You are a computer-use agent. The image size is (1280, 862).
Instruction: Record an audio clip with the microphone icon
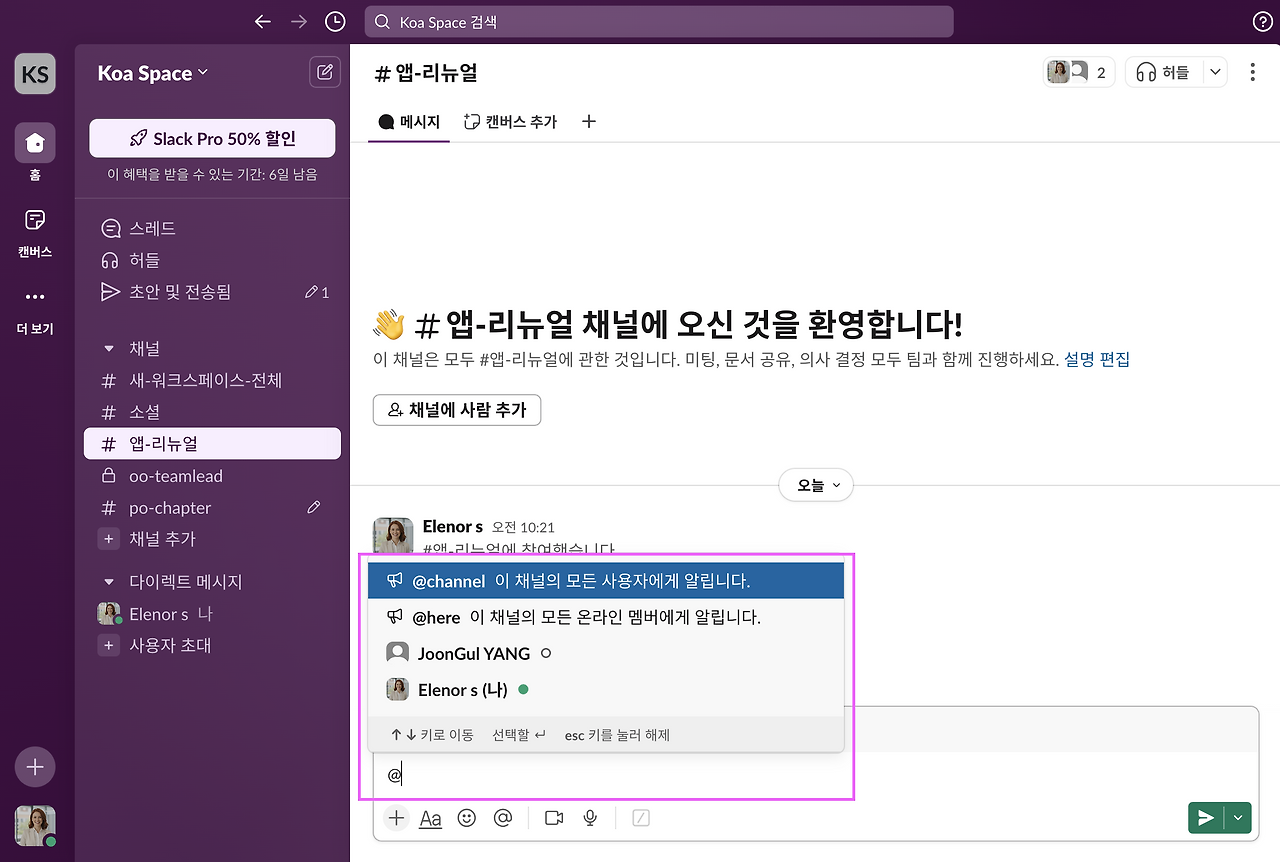click(589, 817)
